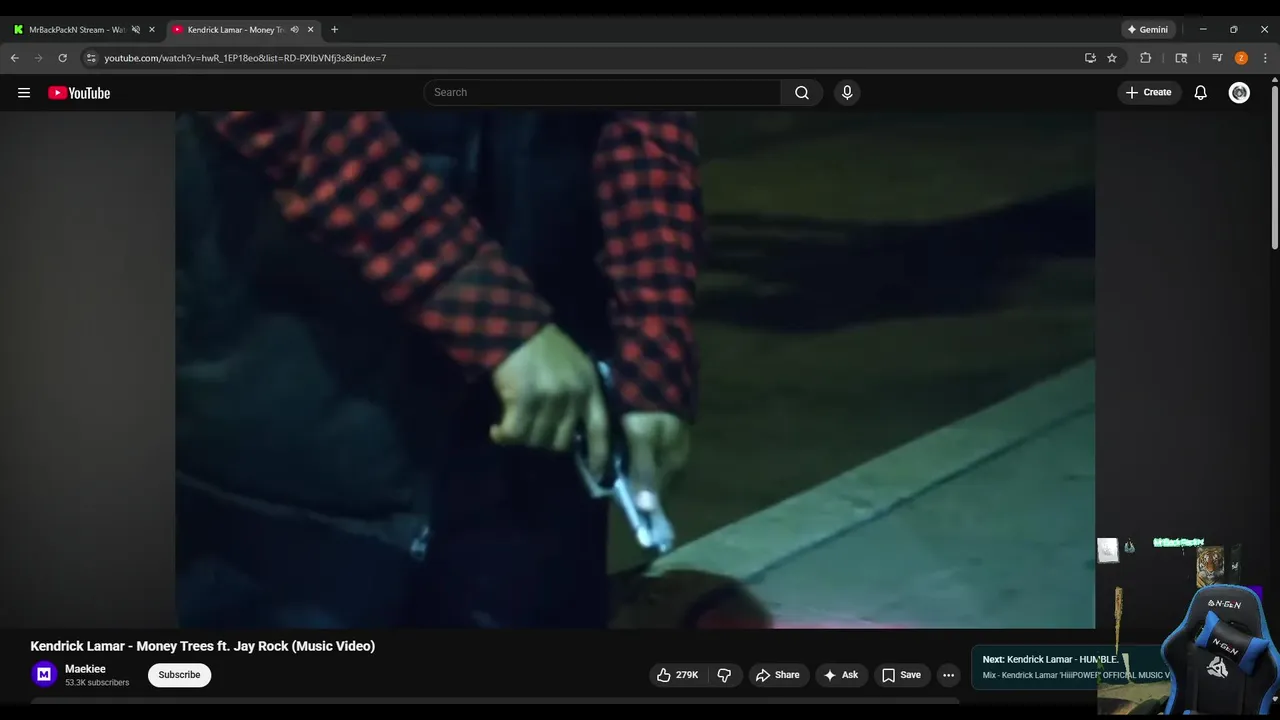Click the Maekiee channel avatar

(x=43, y=675)
